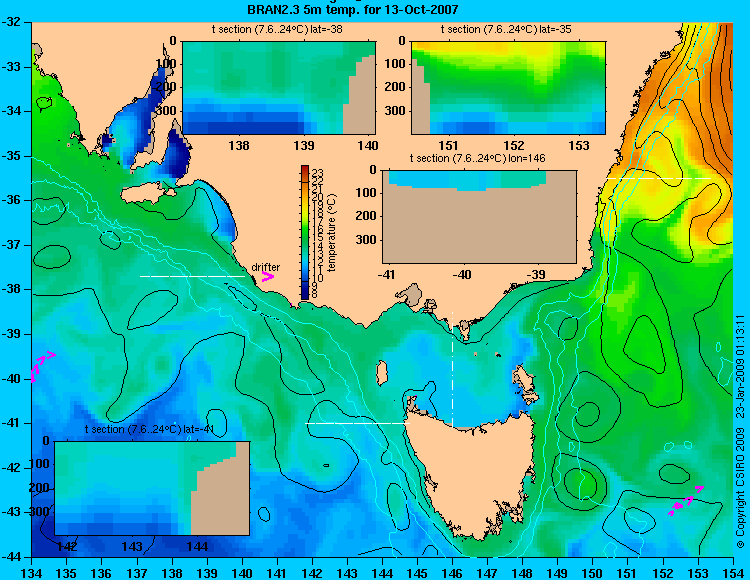Screen dimensions: 750x580
Task: Click the white dashed section line west of Tasmania
Action: click(357, 423)
